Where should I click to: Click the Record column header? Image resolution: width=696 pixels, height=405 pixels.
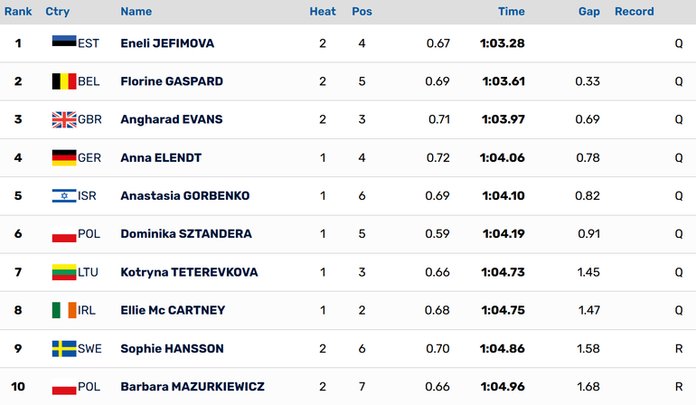click(x=634, y=12)
